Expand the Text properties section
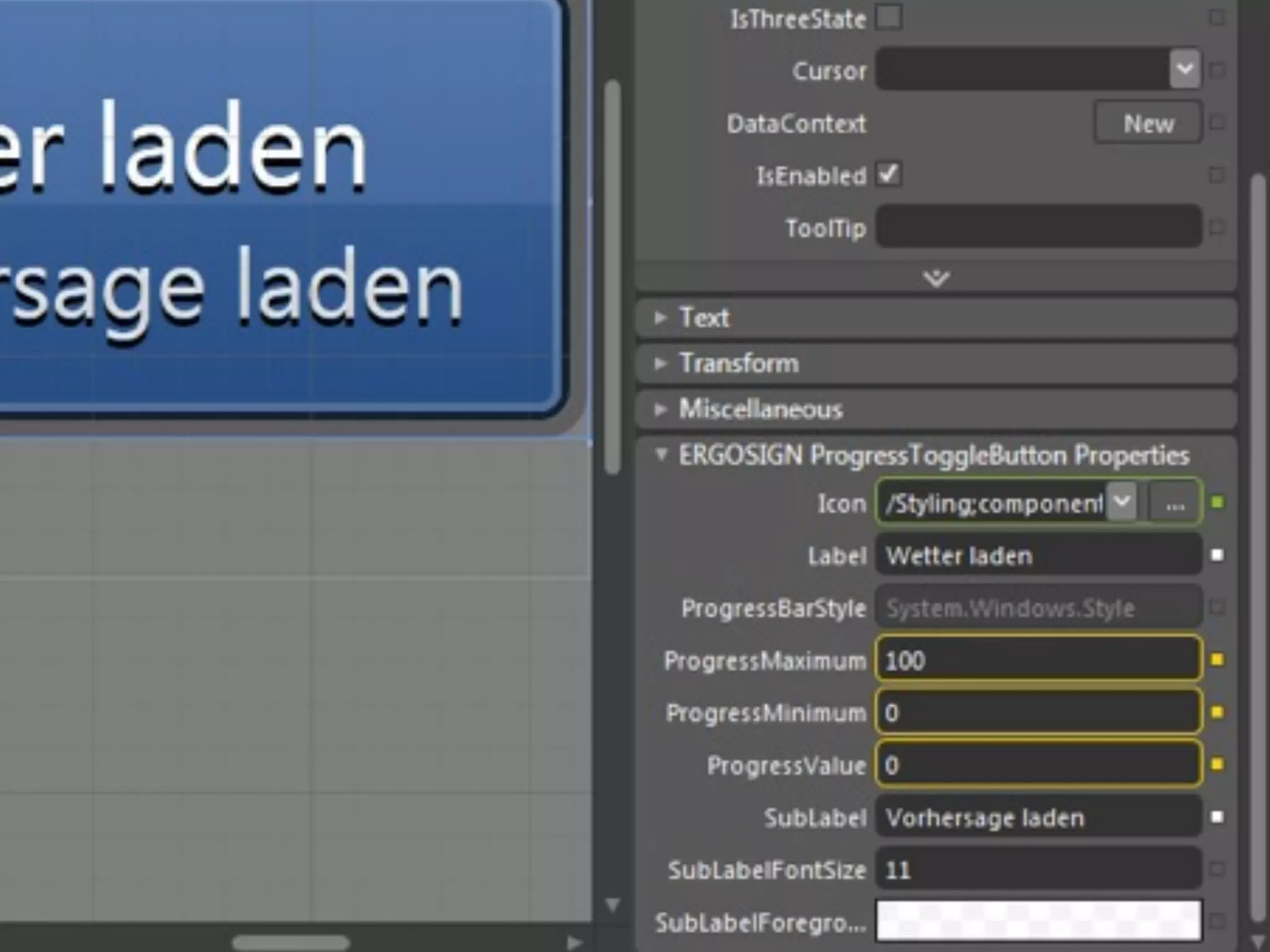 pyautogui.click(x=661, y=318)
